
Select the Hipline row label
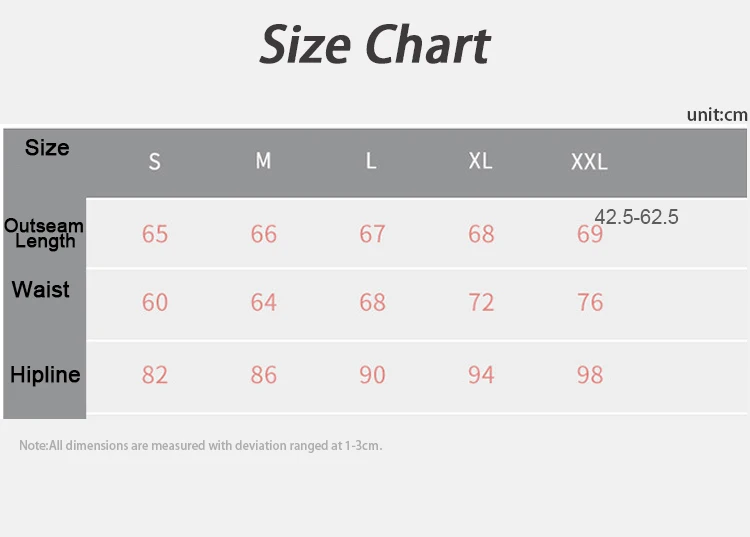click(x=45, y=375)
